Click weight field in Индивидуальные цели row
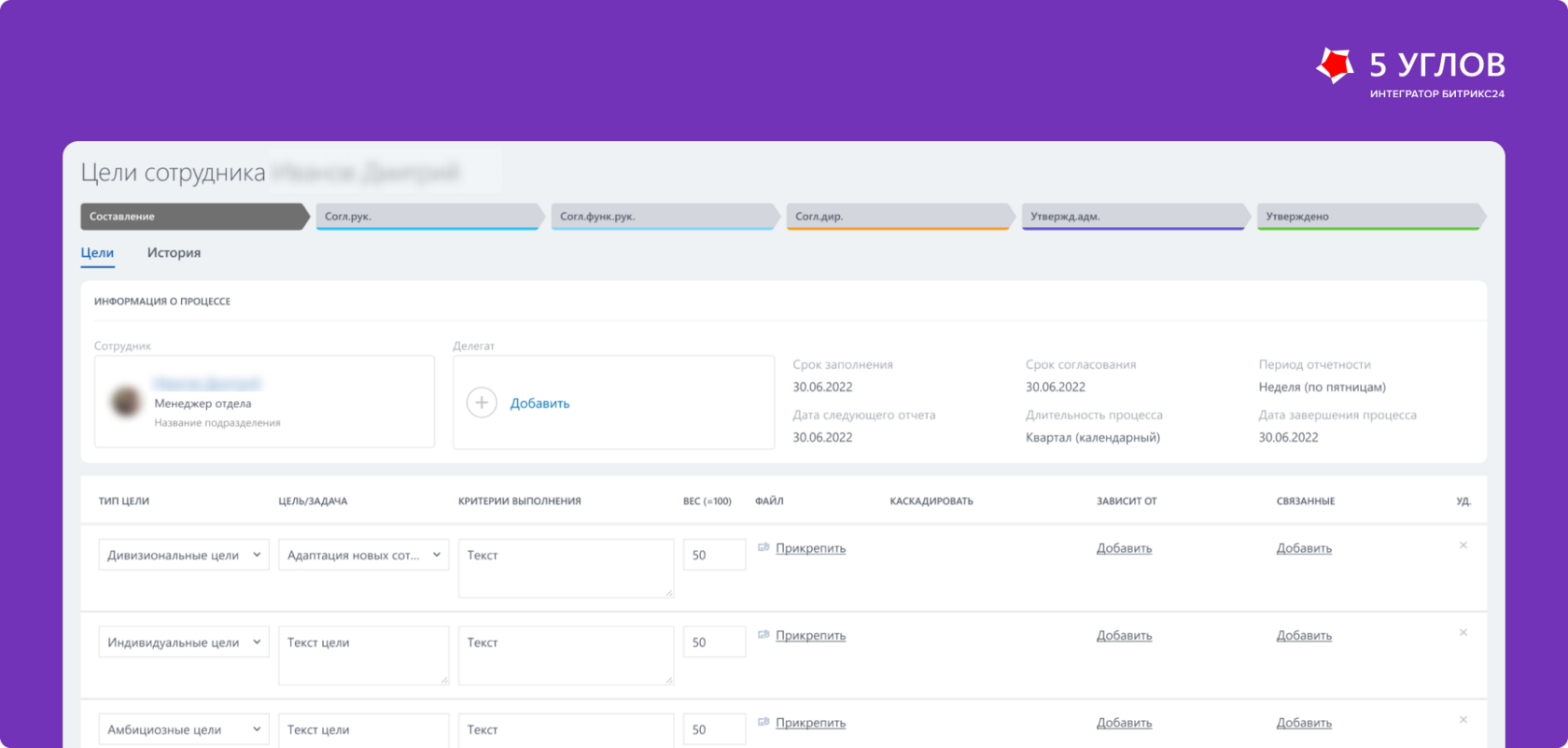The width and height of the screenshot is (1568, 748). tap(714, 642)
